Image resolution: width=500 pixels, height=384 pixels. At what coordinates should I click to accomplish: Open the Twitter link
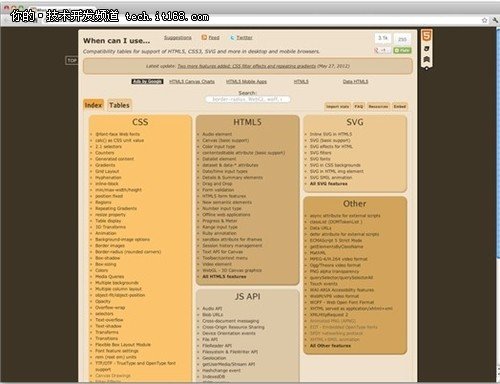tap(245, 38)
